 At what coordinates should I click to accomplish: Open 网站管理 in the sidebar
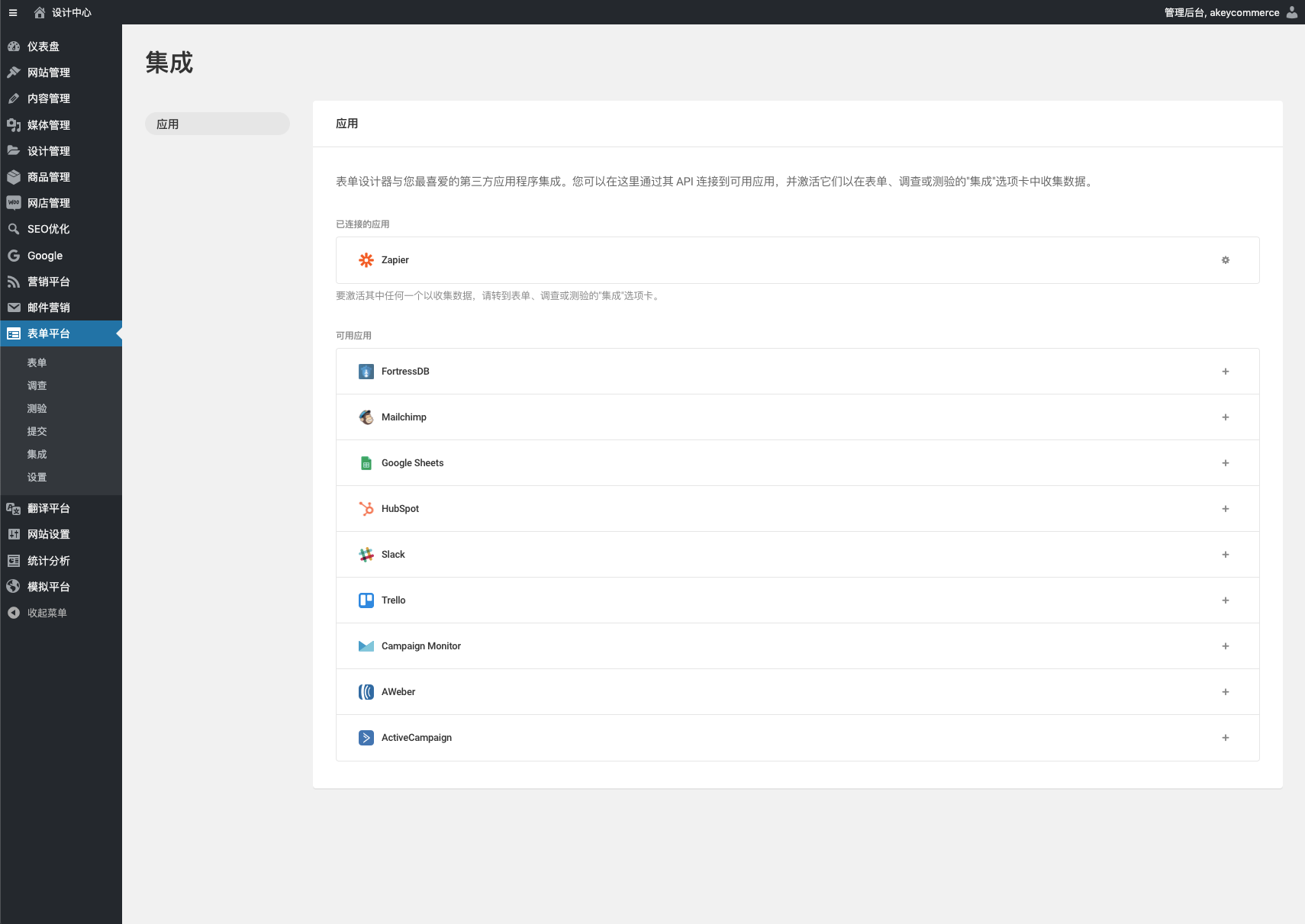[61, 72]
